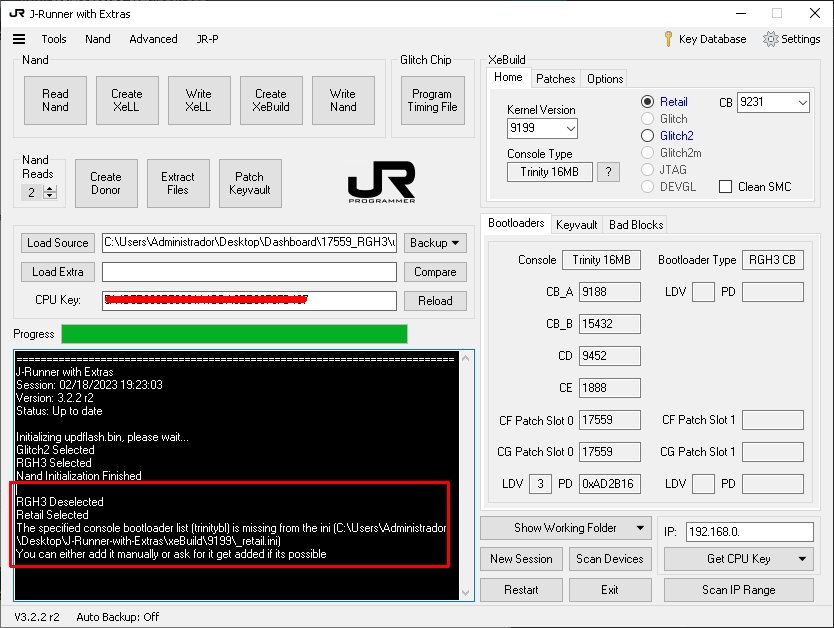Expand the Backup dropdown button

[x=435, y=243]
